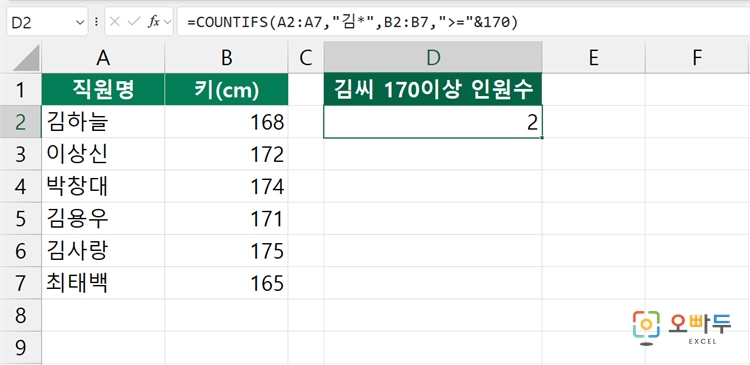Click the height value 171

click(226, 219)
